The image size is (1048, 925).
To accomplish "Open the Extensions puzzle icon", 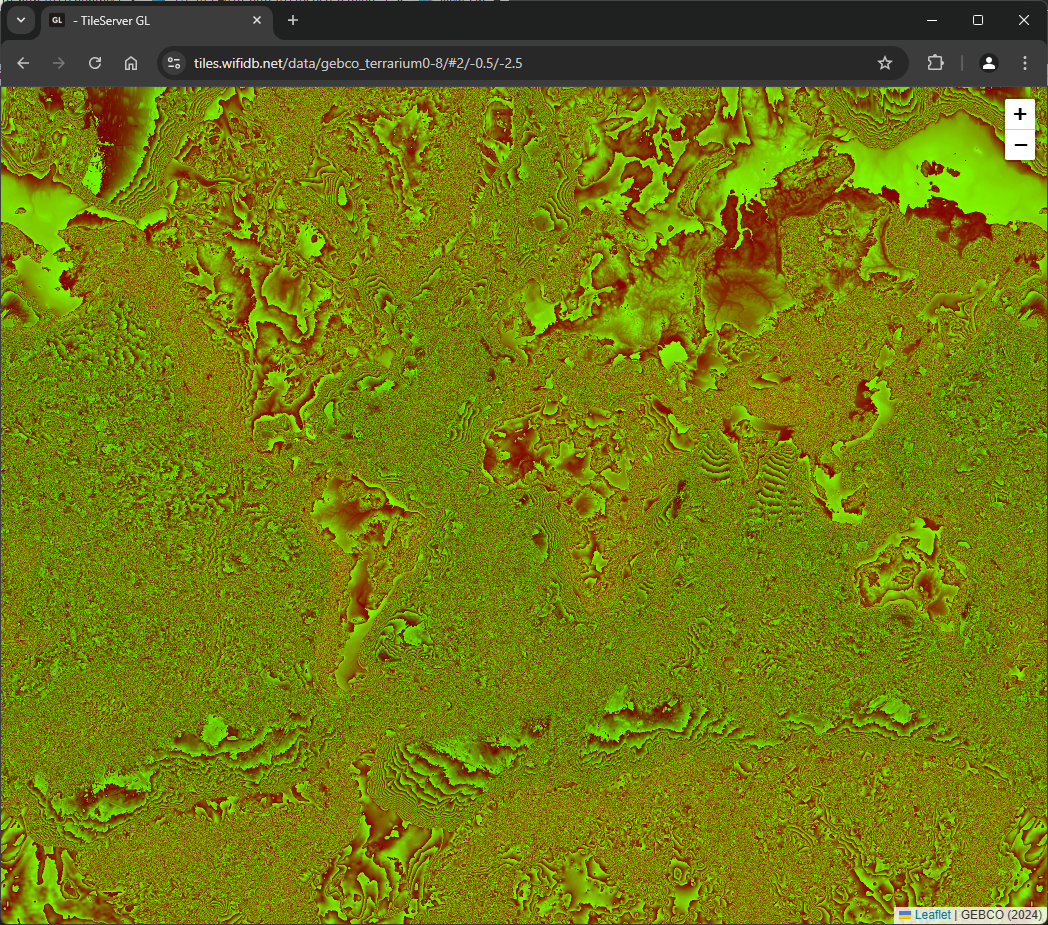I will pyautogui.click(x=935, y=63).
